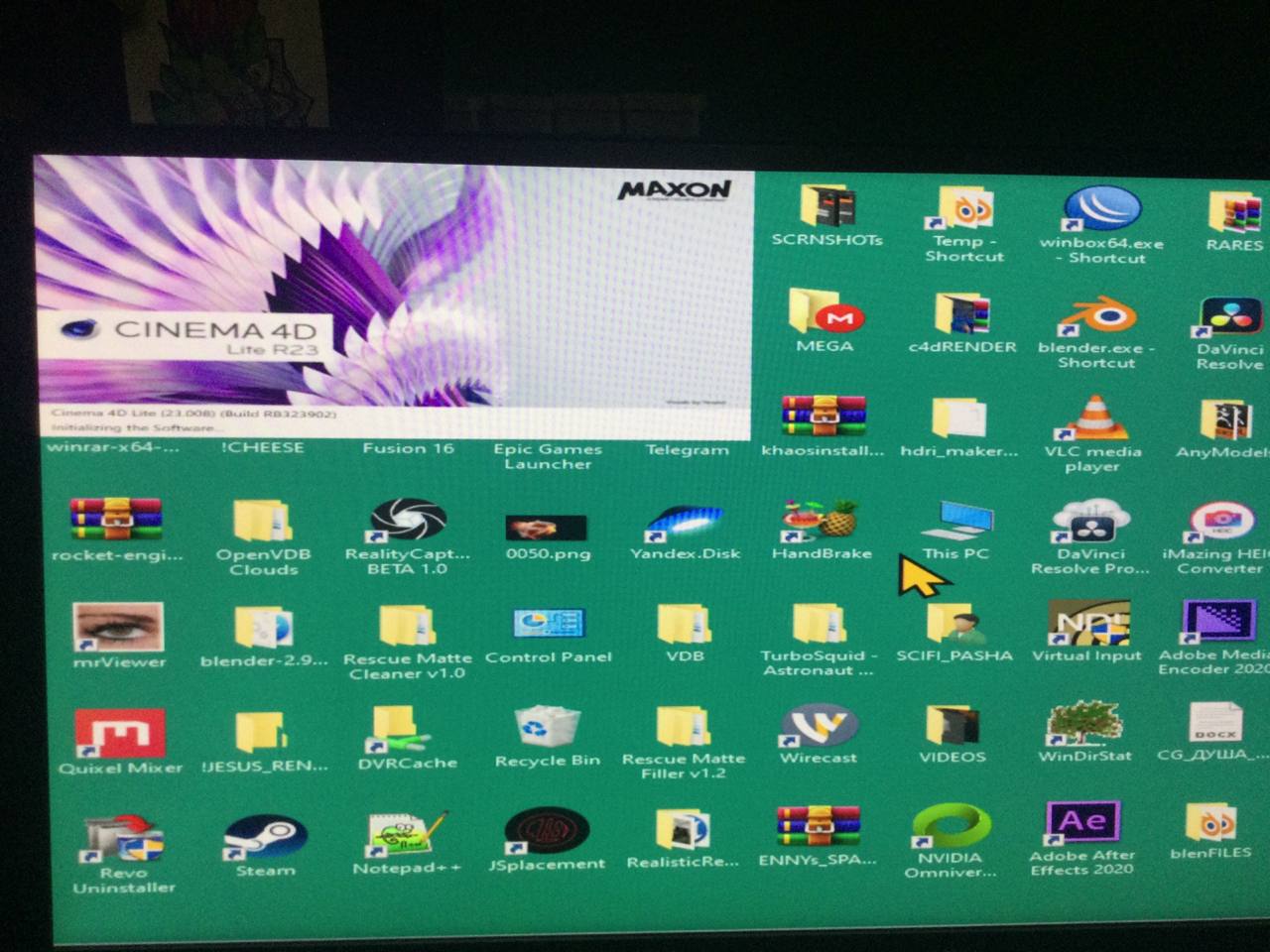Launch VLC media player
Screen dimensions: 1270x952
click(1093, 418)
